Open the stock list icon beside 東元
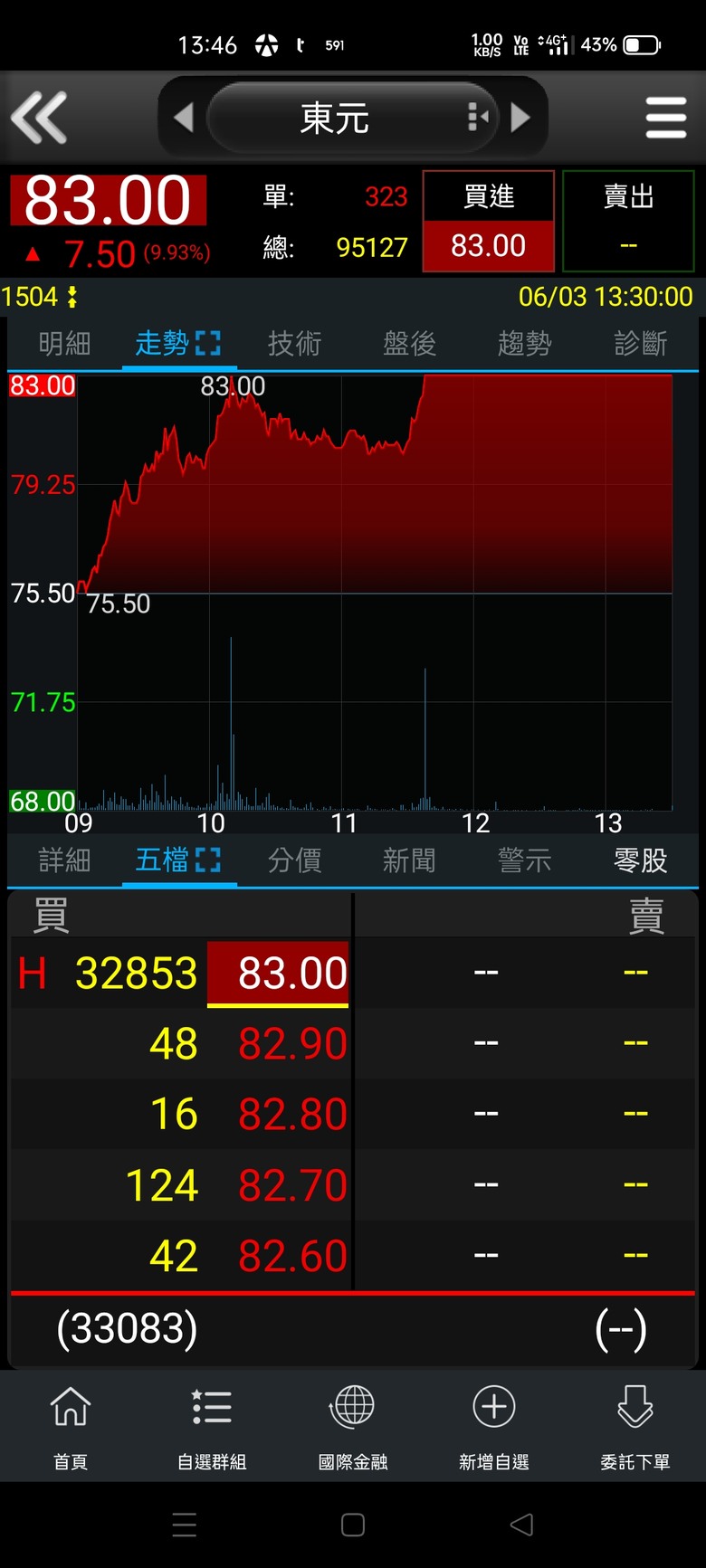This screenshot has width=706, height=1568. (x=477, y=117)
